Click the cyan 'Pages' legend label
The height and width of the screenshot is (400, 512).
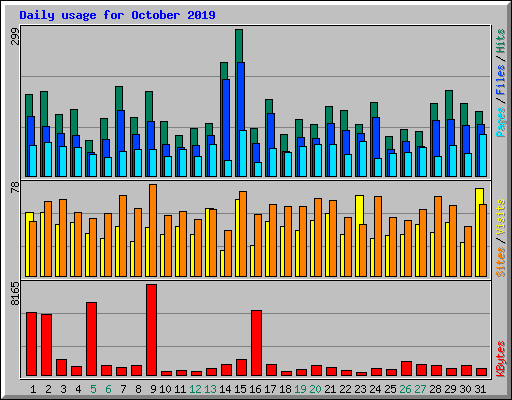tap(500, 122)
